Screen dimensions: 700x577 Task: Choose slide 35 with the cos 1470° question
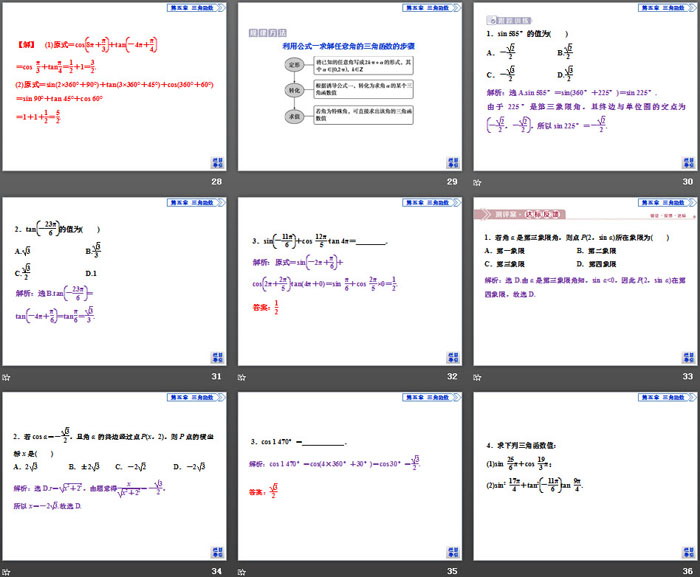tap(350, 476)
